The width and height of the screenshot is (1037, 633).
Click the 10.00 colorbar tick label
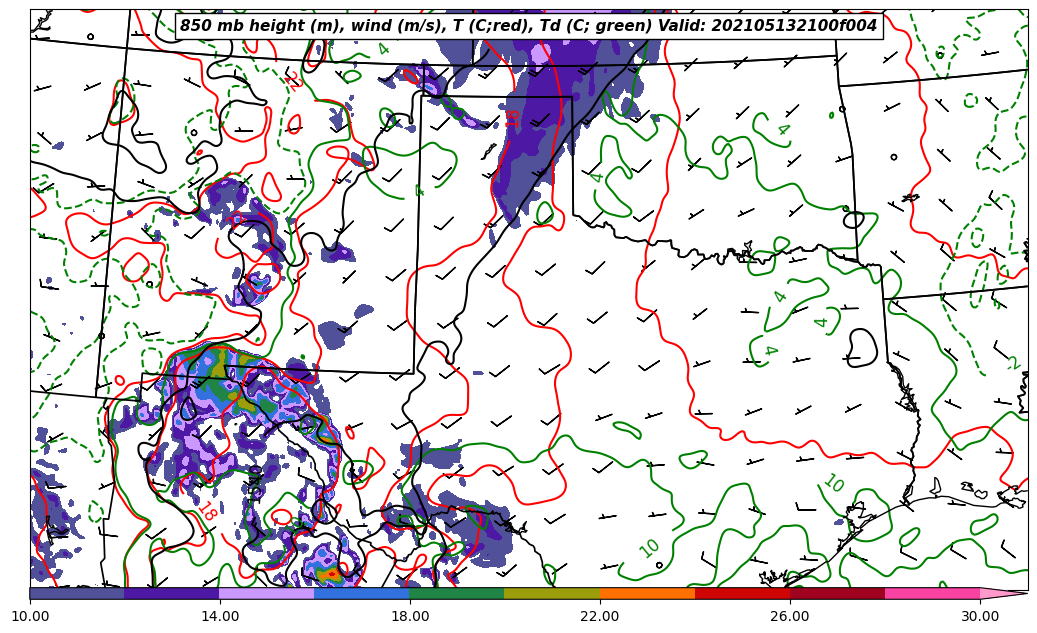30,616
